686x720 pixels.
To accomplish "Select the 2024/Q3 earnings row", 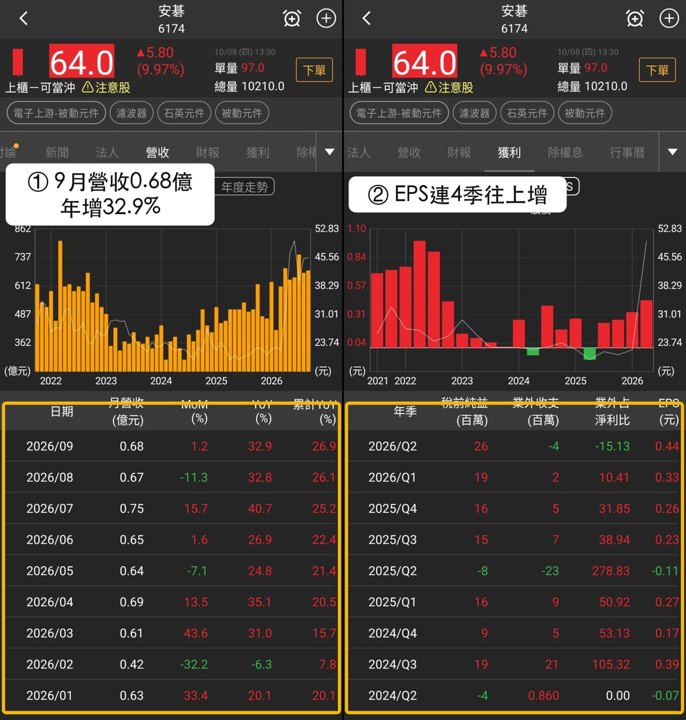I will click(x=514, y=664).
